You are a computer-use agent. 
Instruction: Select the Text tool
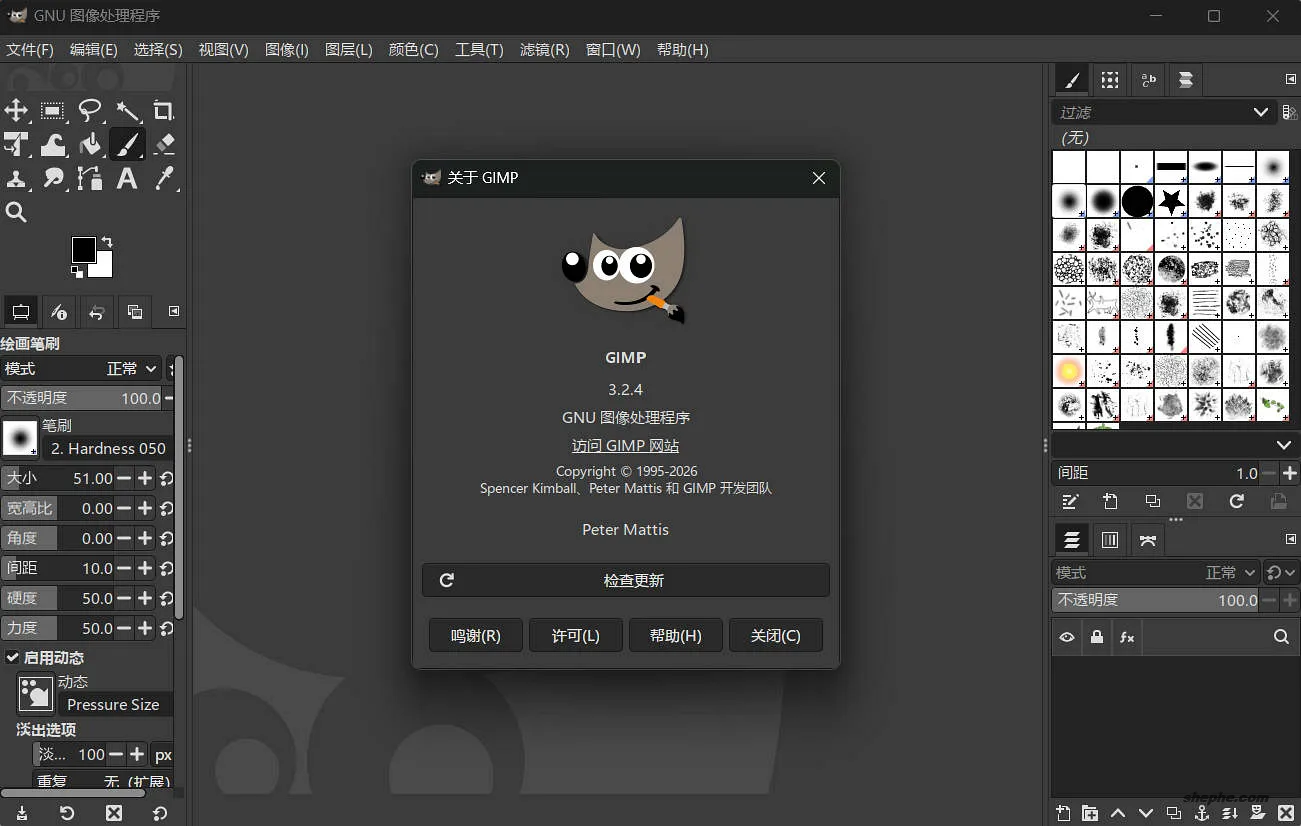pos(127,178)
